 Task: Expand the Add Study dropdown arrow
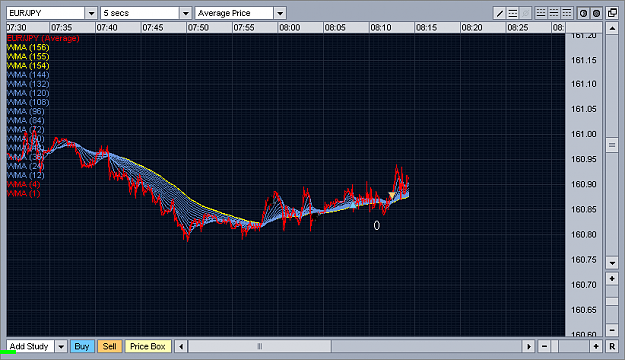pos(61,346)
